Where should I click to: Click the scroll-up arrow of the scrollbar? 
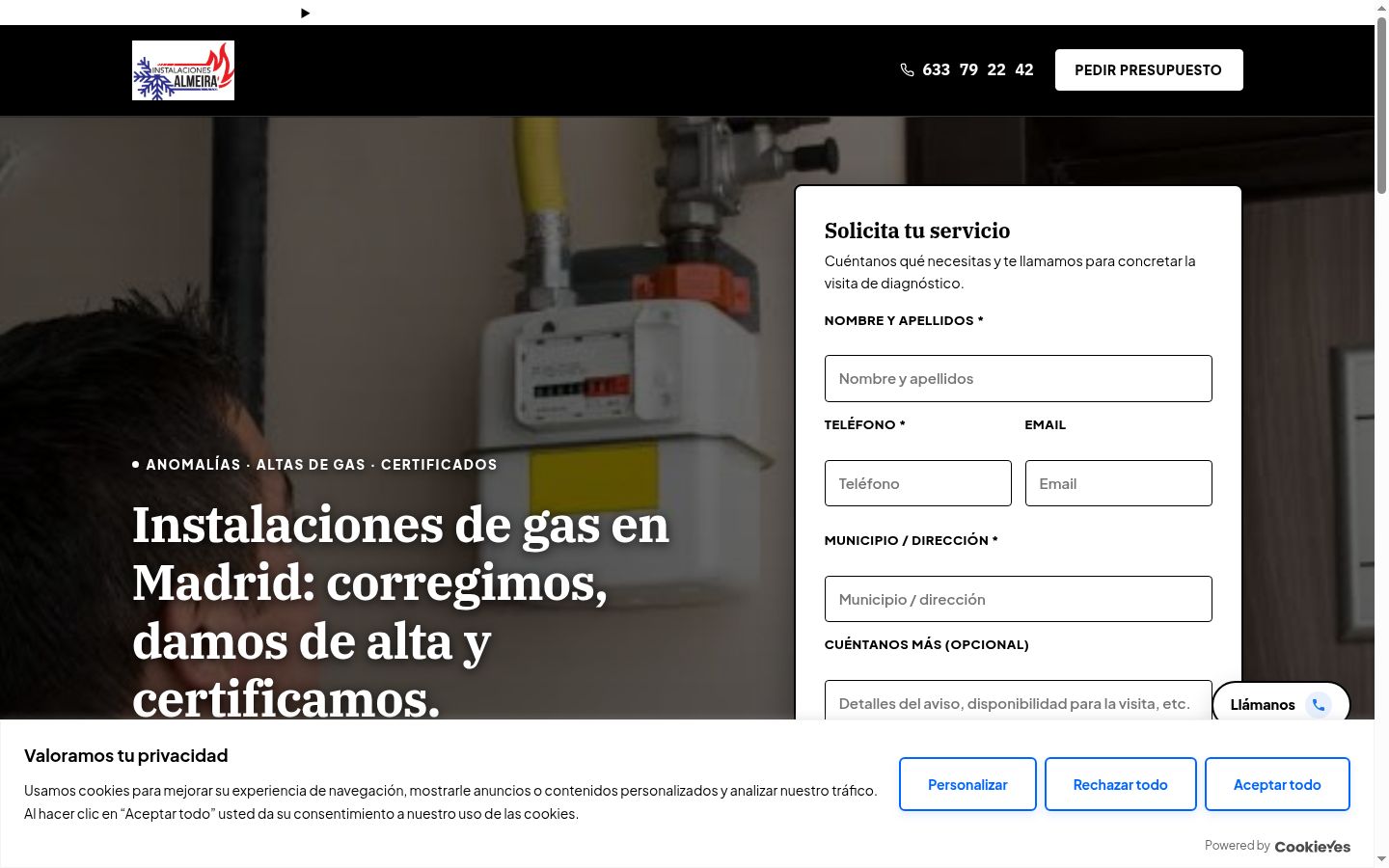pyautogui.click(x=1381, y=8)
